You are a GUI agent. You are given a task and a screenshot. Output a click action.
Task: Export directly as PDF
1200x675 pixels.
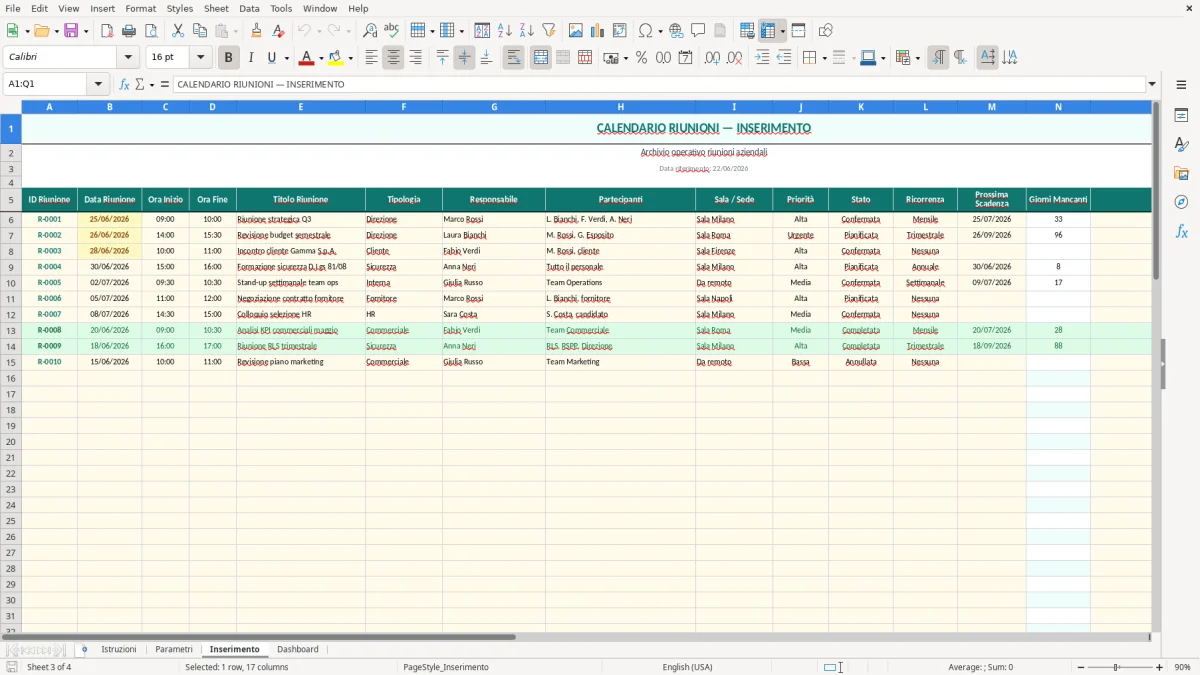pos(107,31)
